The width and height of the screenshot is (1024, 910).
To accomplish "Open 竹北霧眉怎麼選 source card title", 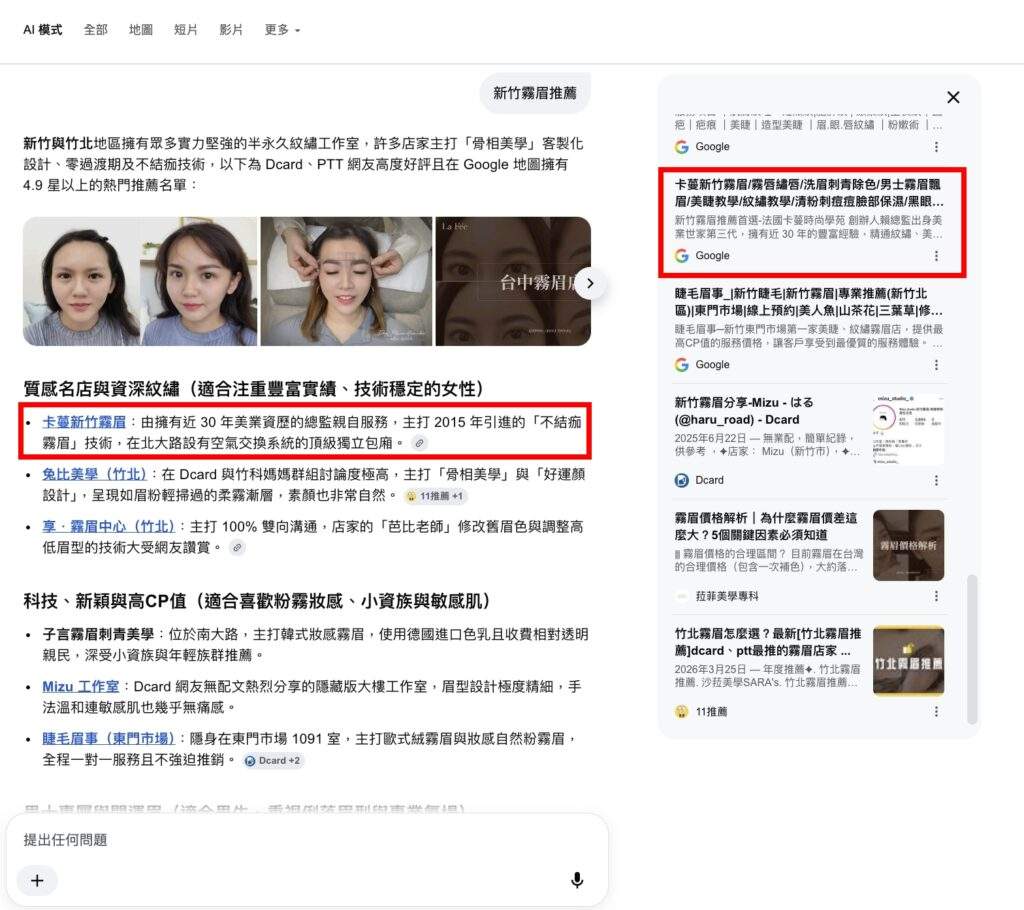I will click(768, 642).
